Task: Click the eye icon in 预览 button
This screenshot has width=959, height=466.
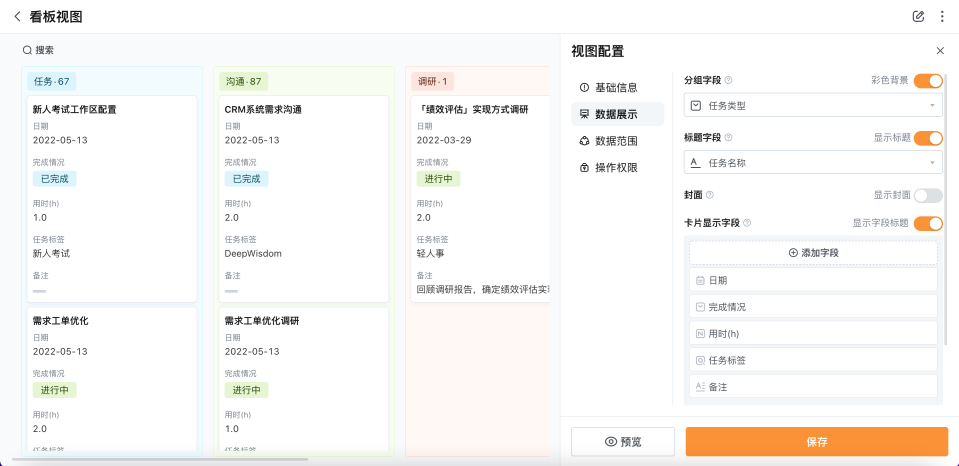Action: click(610, 442)
